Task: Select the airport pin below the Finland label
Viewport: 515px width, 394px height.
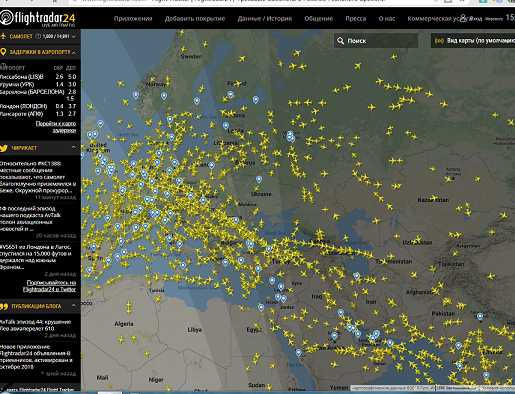Action: pos(230,95)
